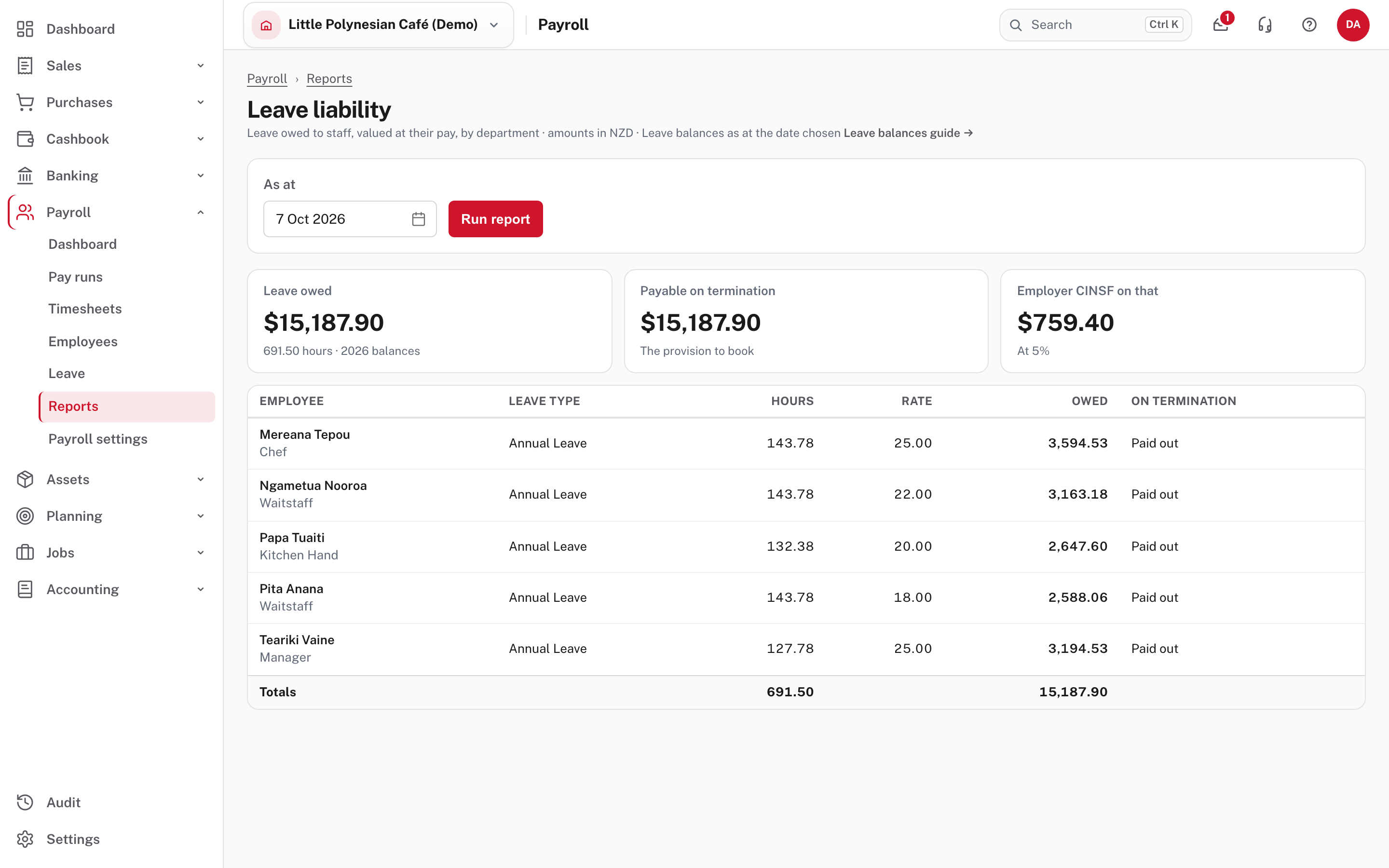The width and height of the screenshot is (1389, 868).
Task: Expand the Assets menu chevron
Action: pos(200,479)
